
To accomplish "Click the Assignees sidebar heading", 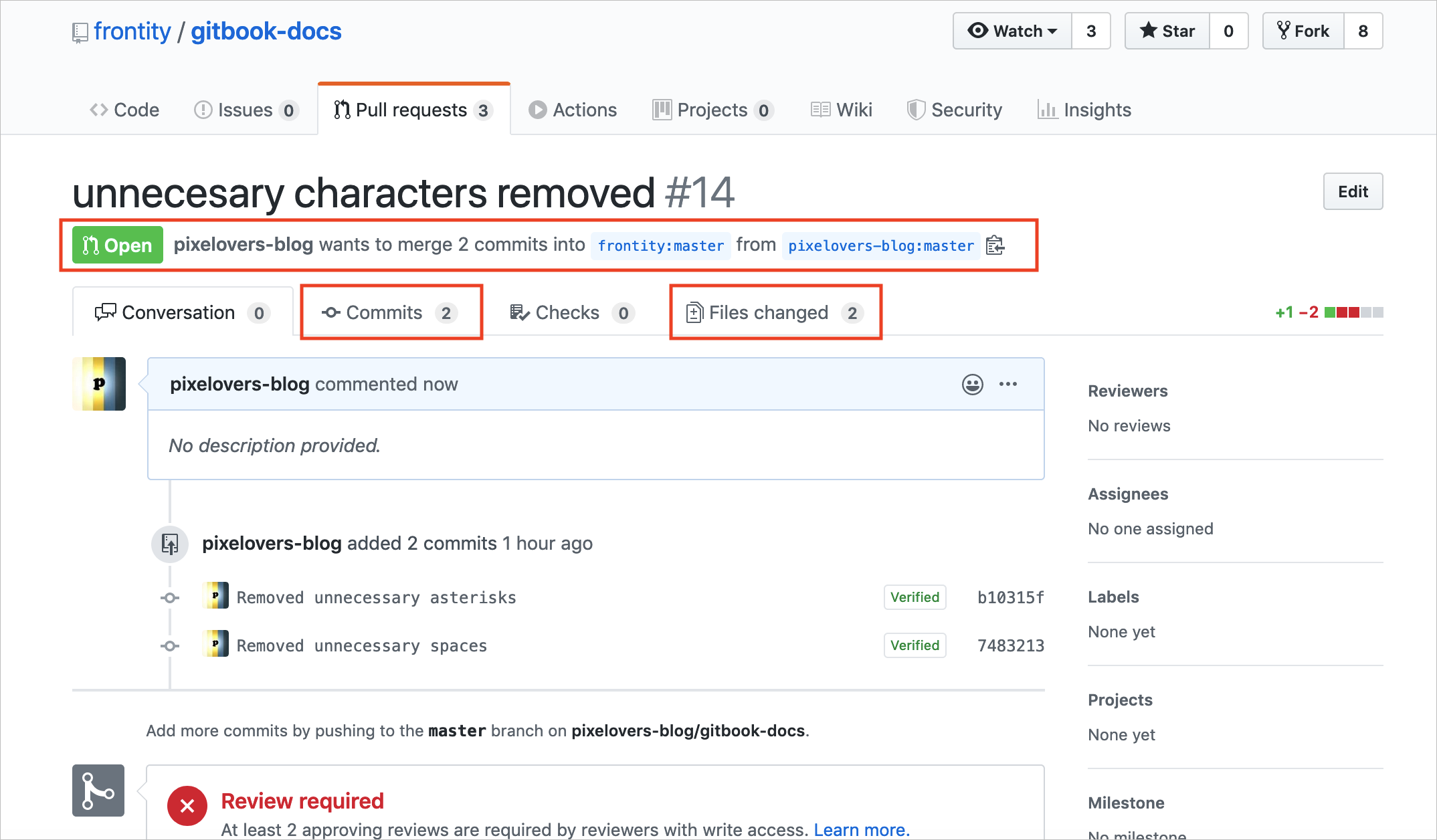I will 1128,494.
